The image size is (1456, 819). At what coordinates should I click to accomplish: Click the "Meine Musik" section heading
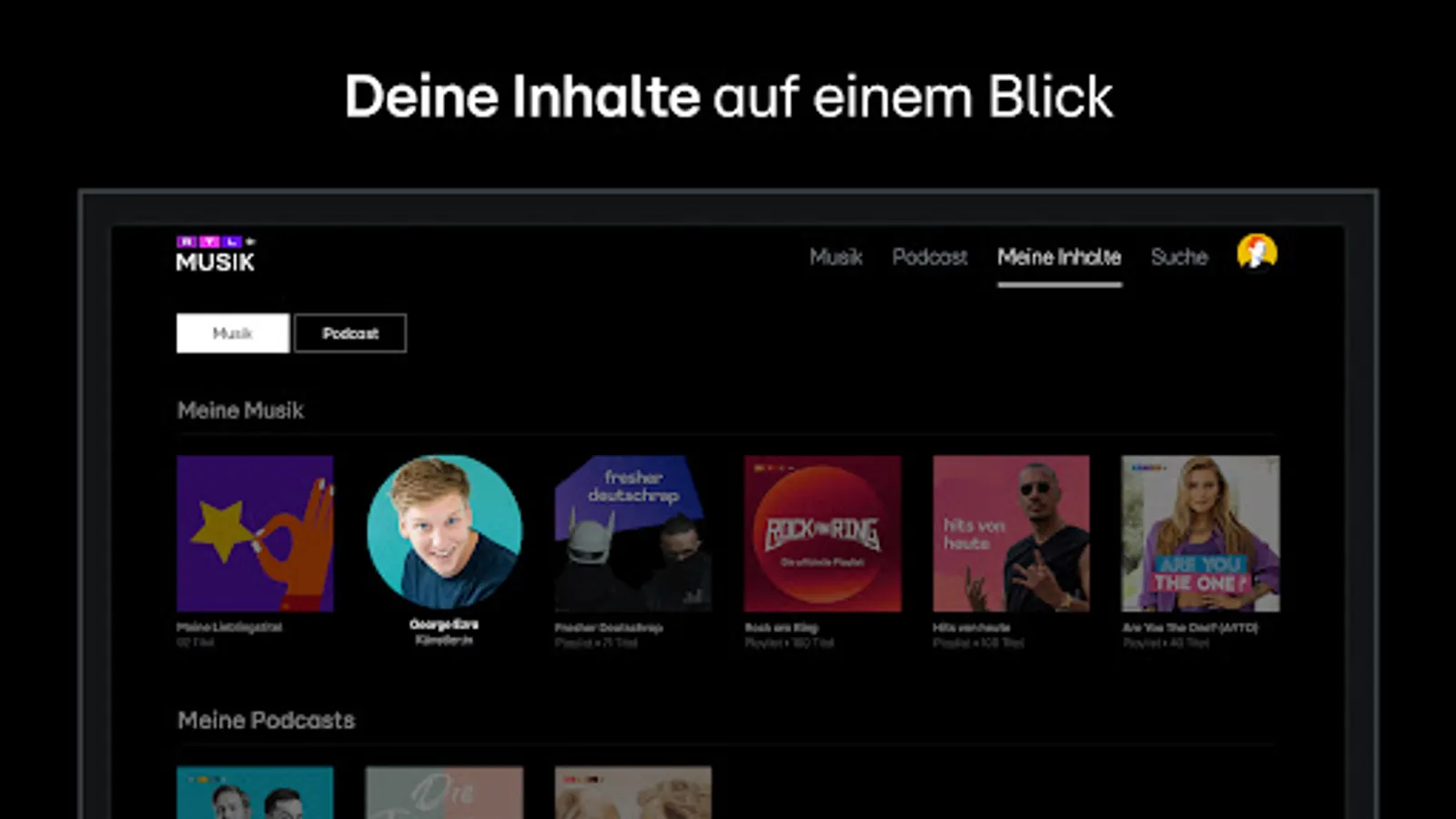coord(240,410)
